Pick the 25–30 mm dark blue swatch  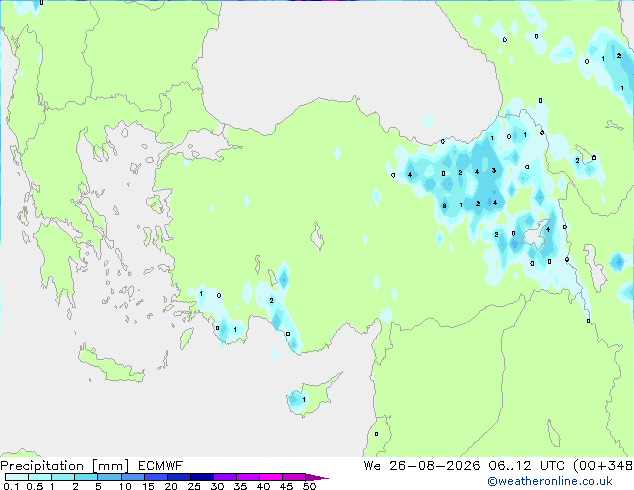point(201,477)
